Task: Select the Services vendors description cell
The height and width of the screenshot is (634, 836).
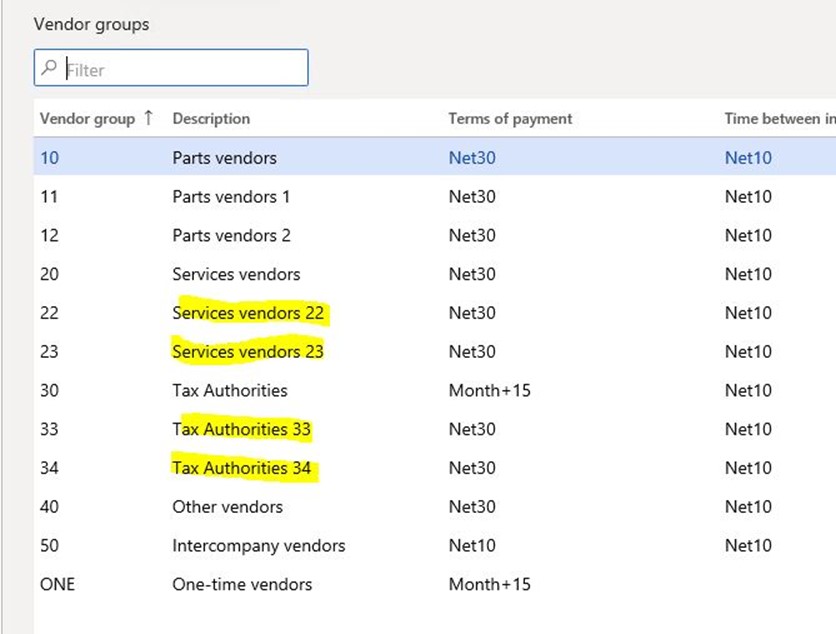Action: (x=236, y=274)
